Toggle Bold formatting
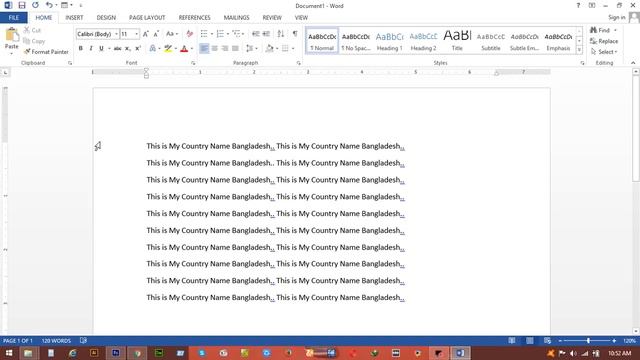The width and height of the screenshot is (640, 360). tap(80, 49)
